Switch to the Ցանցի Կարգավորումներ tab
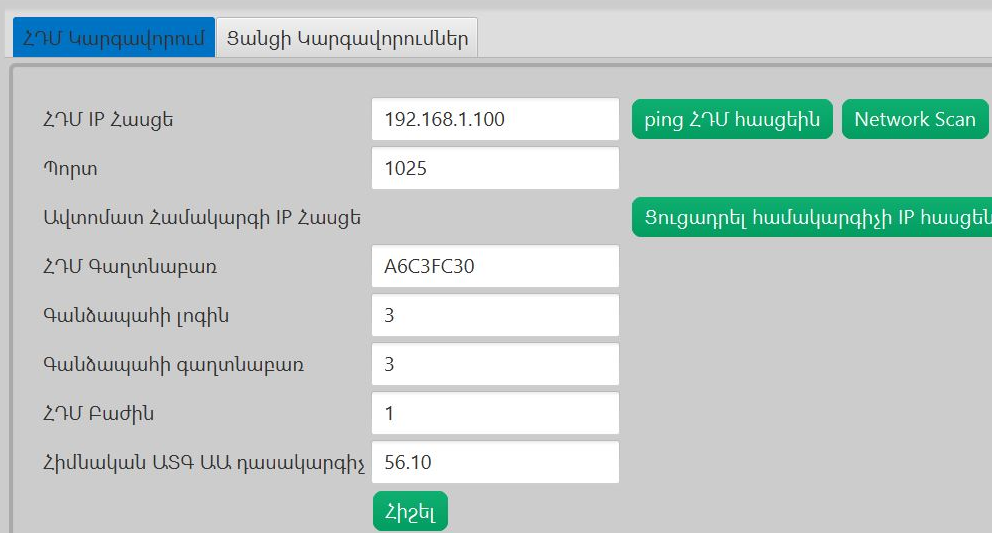The image size is (992, 533). (x=347, y=39)
